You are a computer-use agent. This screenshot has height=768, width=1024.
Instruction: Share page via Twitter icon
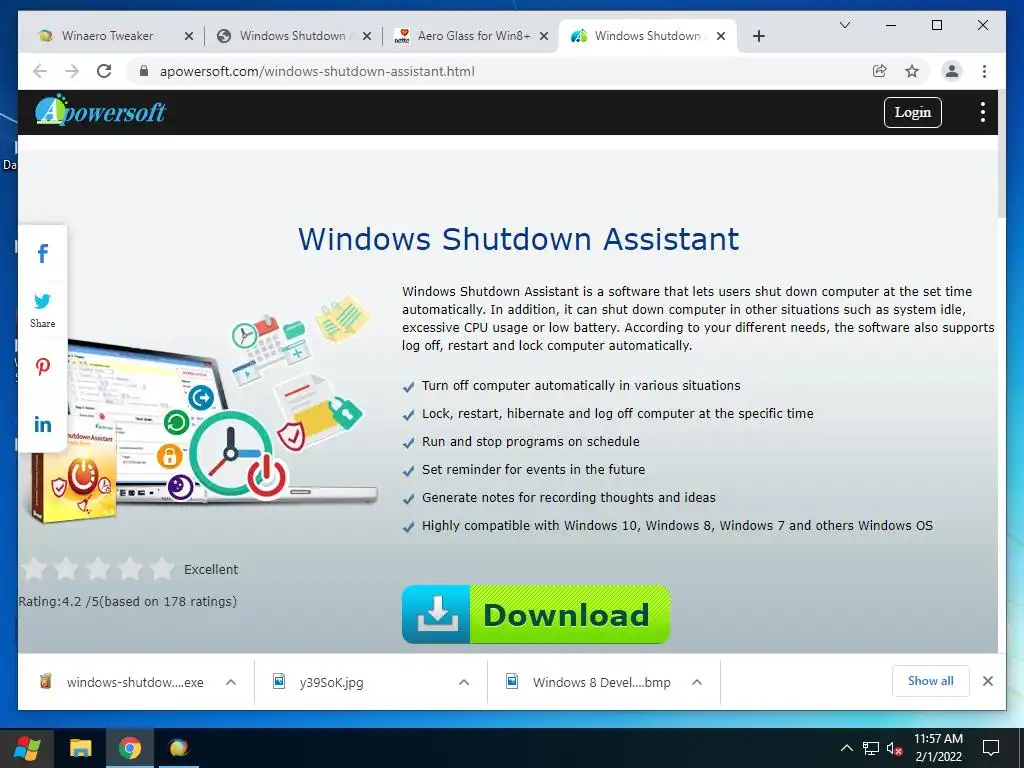pyautogui.click(x=42, y=301)
